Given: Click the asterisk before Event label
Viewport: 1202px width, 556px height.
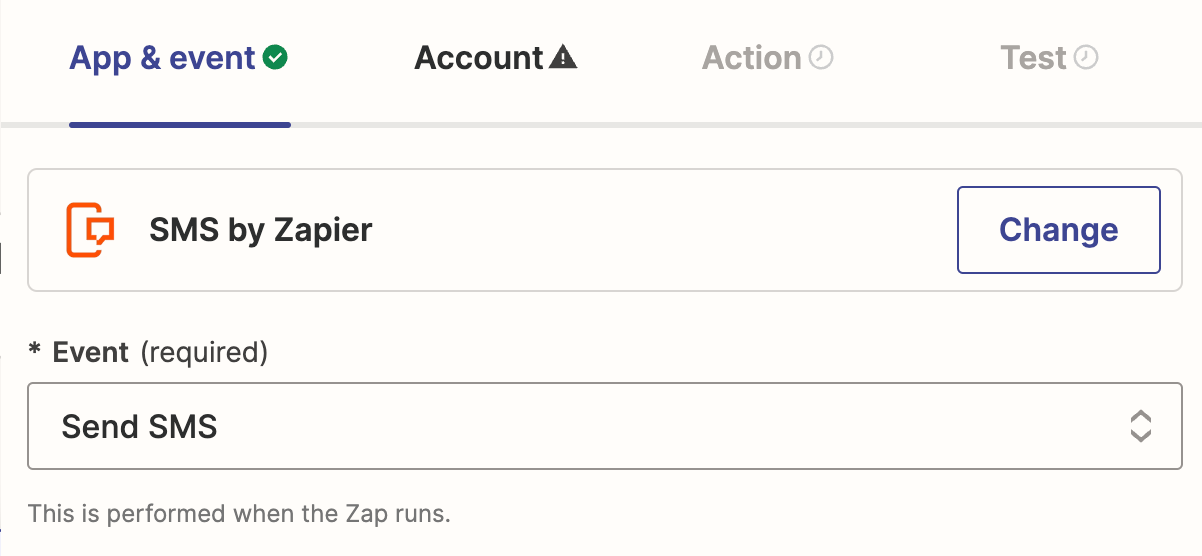Looking at the screenshot, I should pos(35,352).
